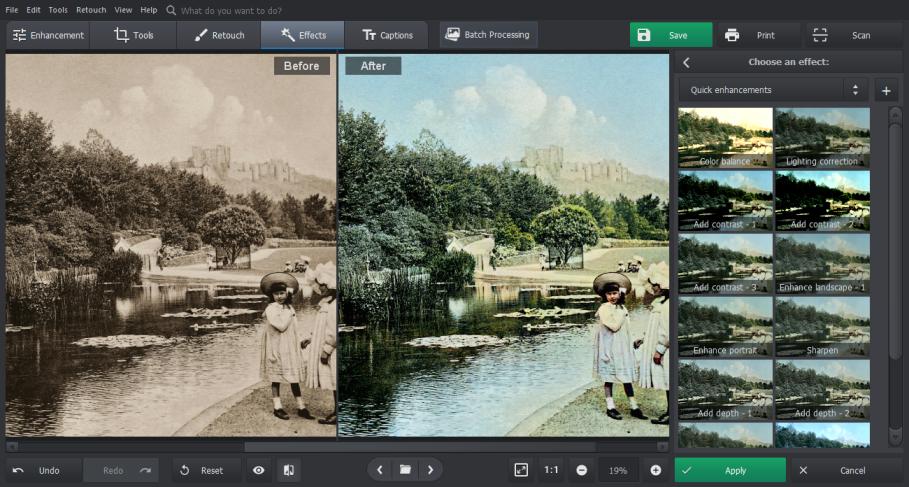Toggle the before/after split view icon
Viewport: 909px width, 487px height.
coord(288,470)
